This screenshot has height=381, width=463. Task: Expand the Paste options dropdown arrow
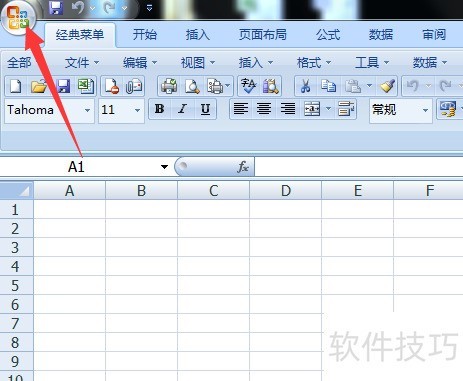coord(369,86)
